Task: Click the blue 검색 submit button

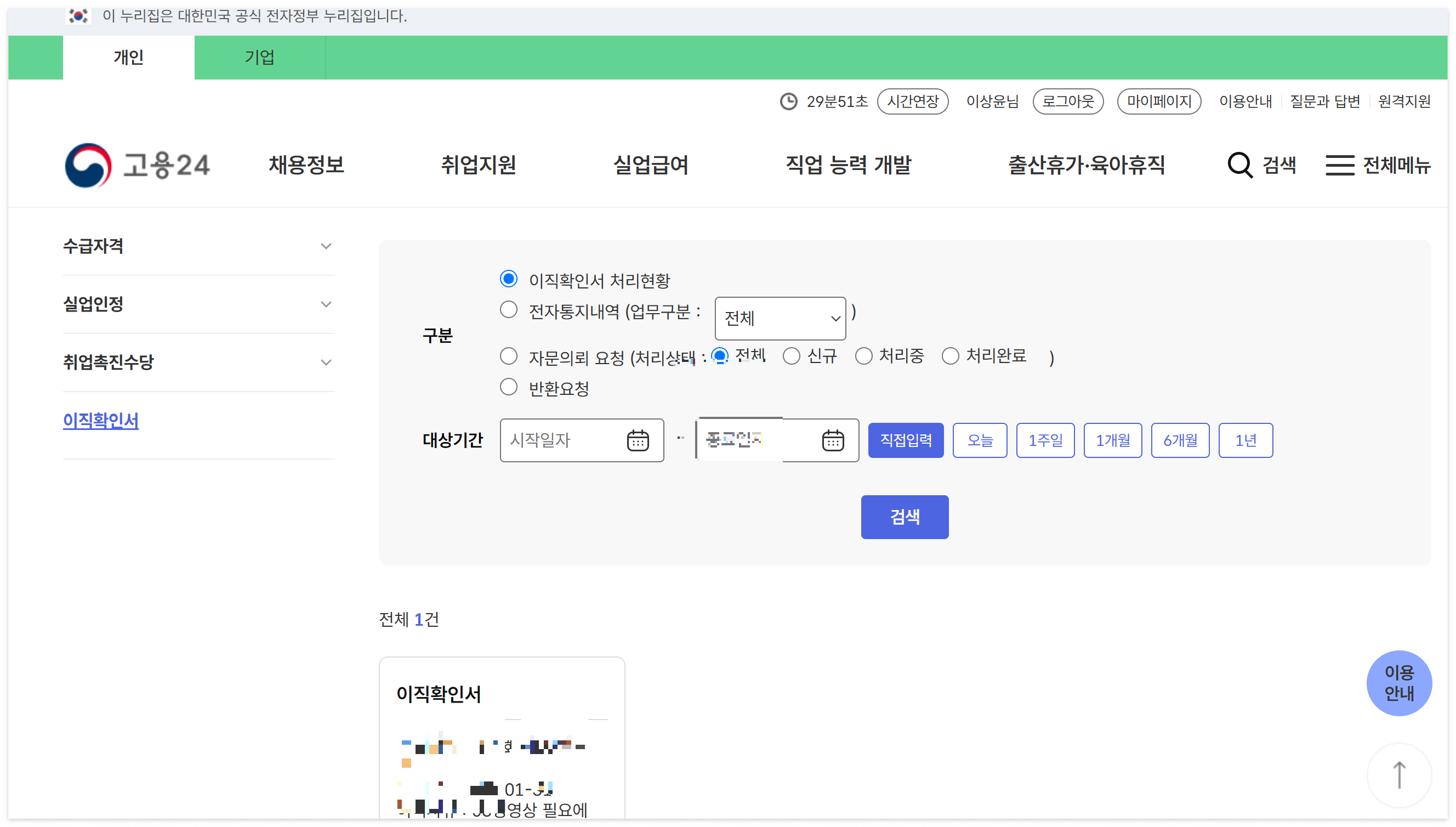Action: click(x=905, y=517)
